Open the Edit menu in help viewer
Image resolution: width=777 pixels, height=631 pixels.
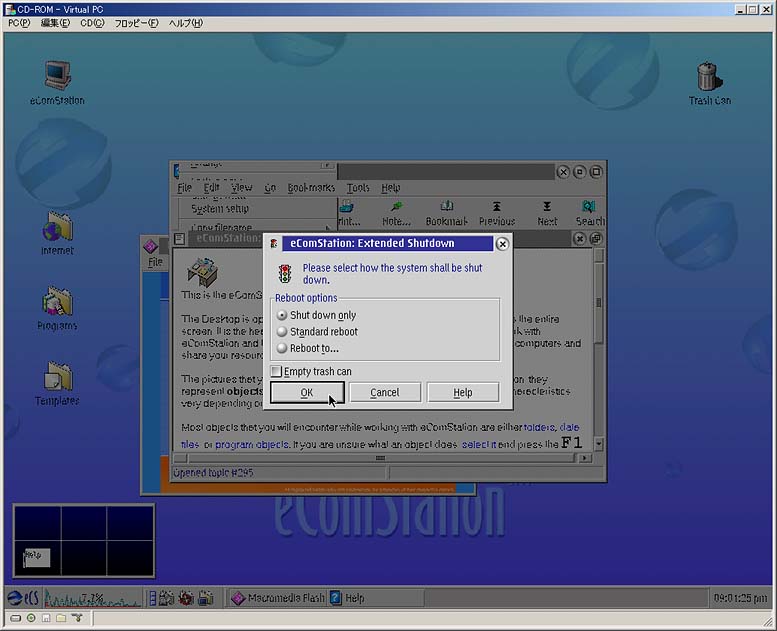coord(211,188)
